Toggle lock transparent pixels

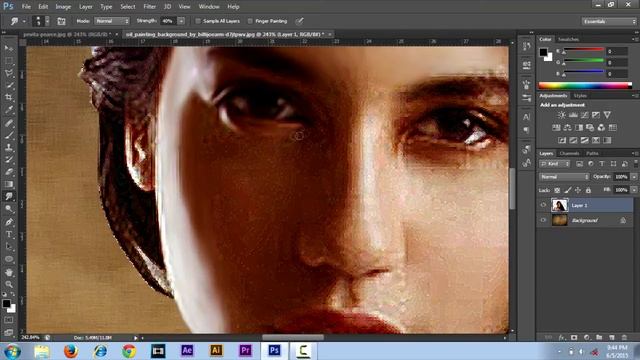point(557,190)
